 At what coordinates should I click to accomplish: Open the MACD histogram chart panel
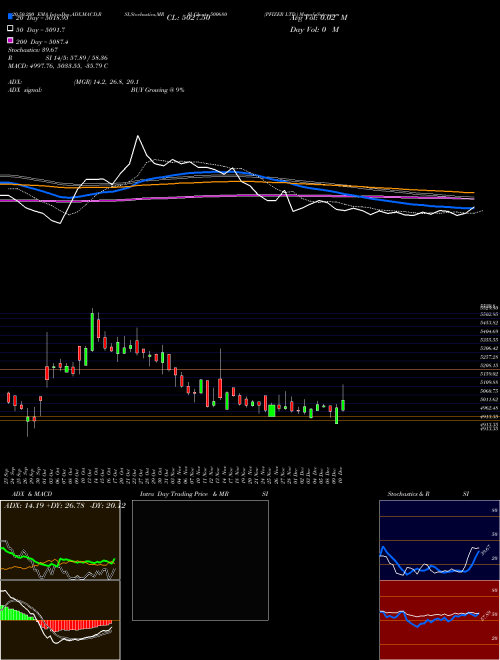pyautogui.click(x=60, y=620)
